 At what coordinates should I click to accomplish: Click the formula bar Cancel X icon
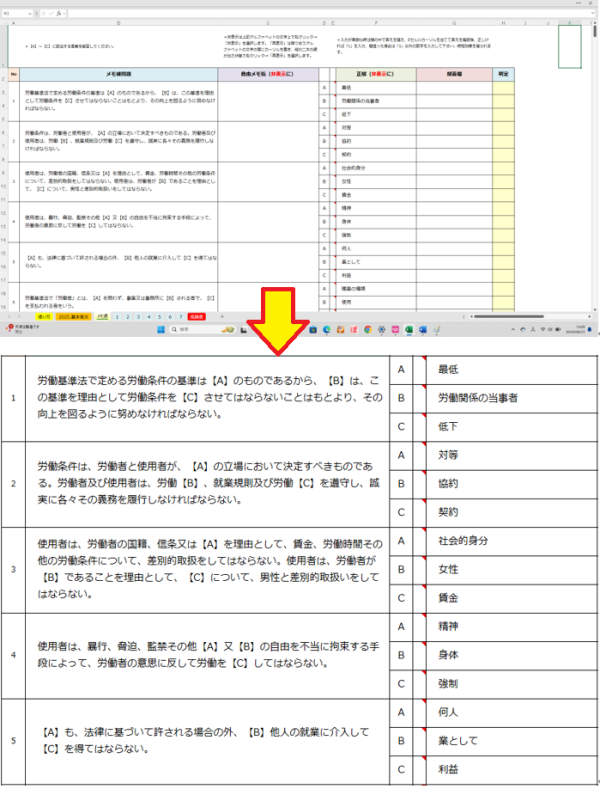click(x=45, y=14)
